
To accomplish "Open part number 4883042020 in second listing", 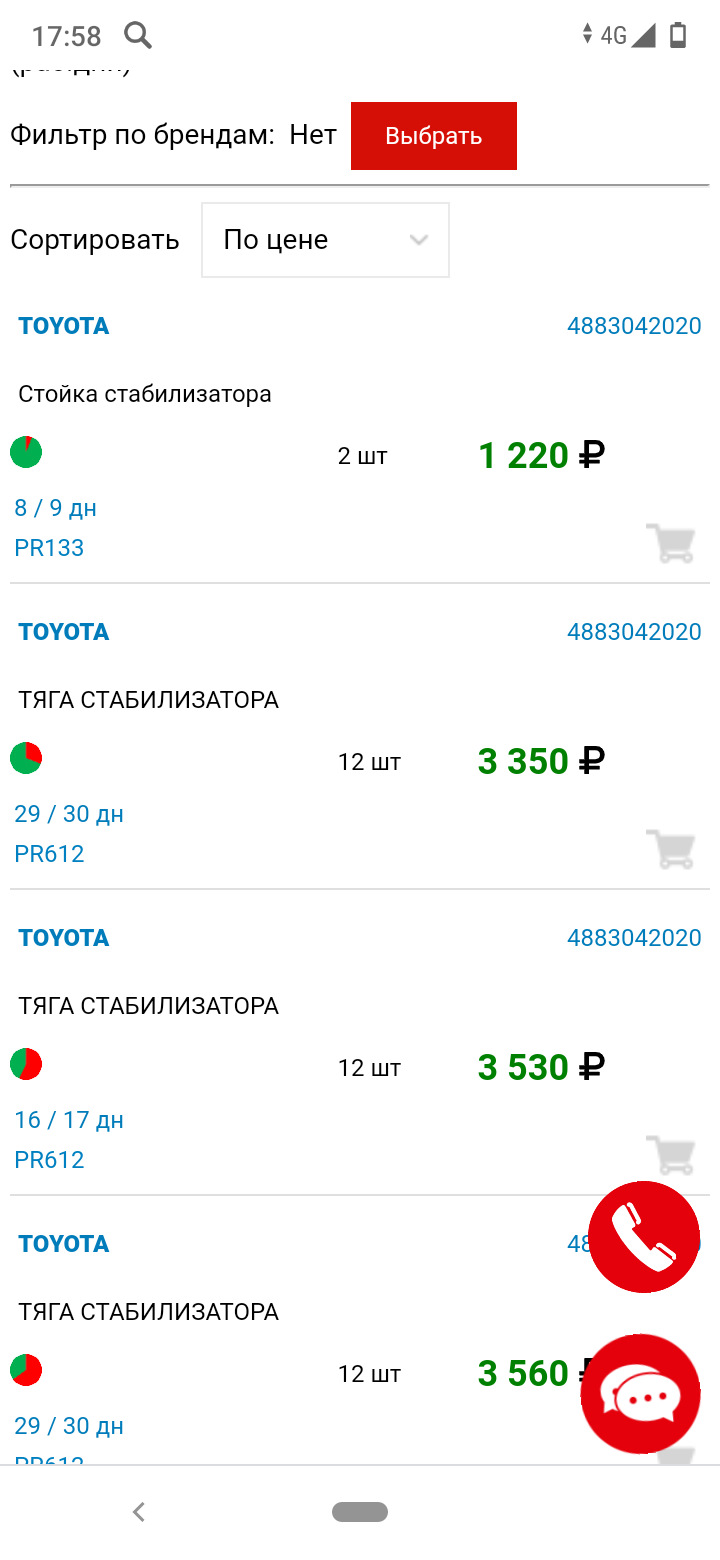I will tap(634, 632).
